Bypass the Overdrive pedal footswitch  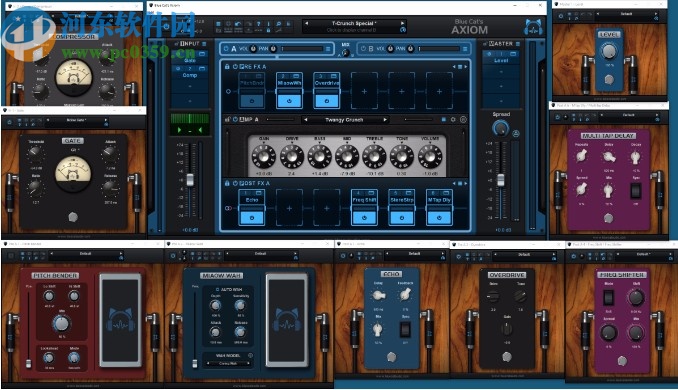point(326,101)
